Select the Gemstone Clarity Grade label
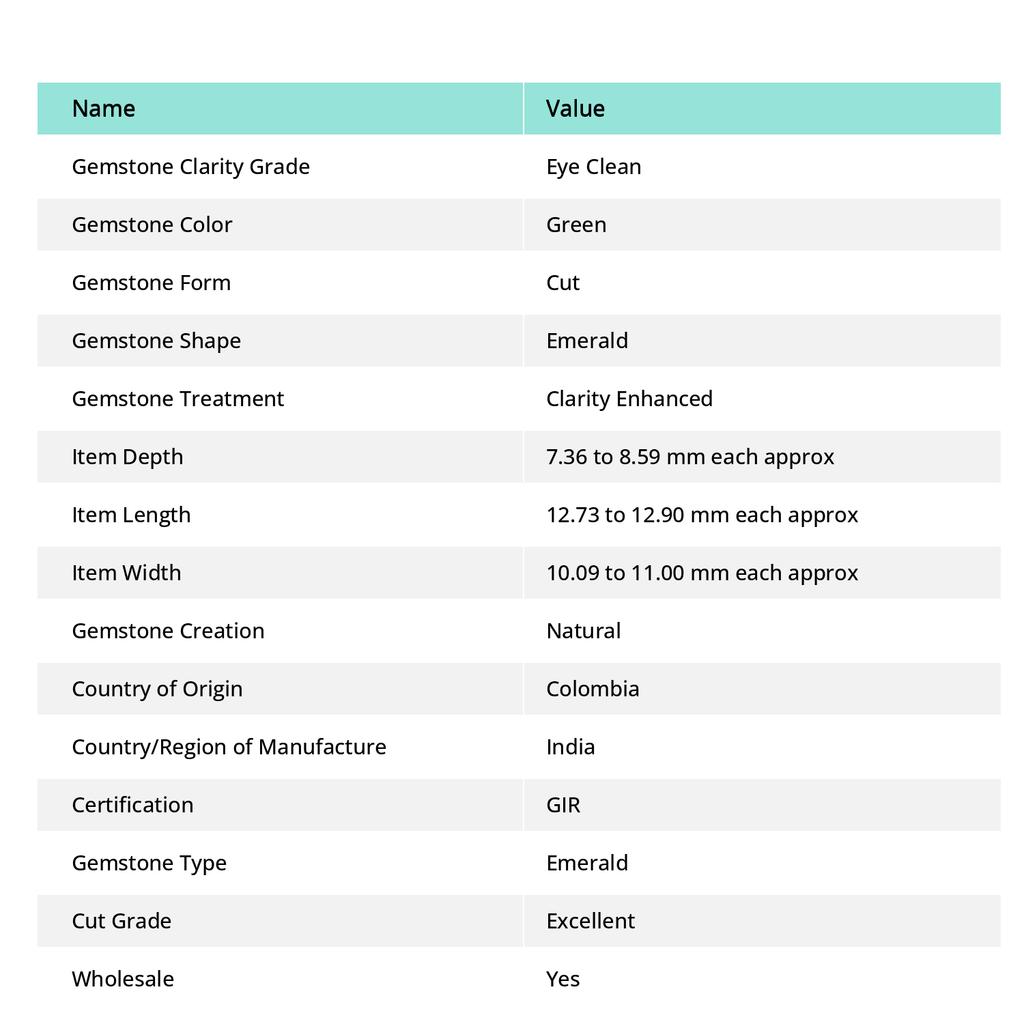 click(x=191, y=167)
